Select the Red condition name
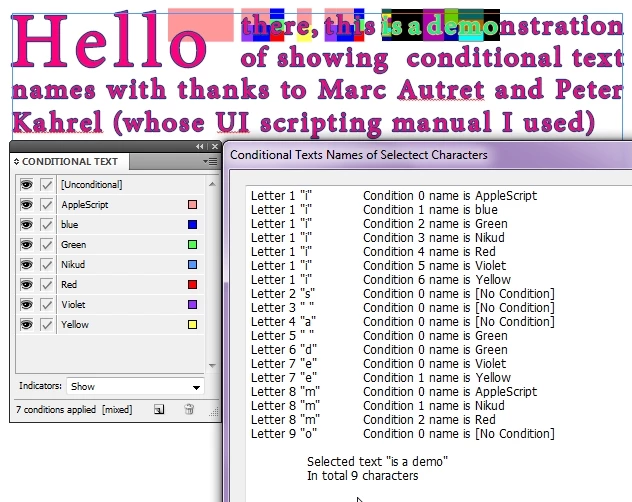This screenshot has width=632, height=502. 69,285
